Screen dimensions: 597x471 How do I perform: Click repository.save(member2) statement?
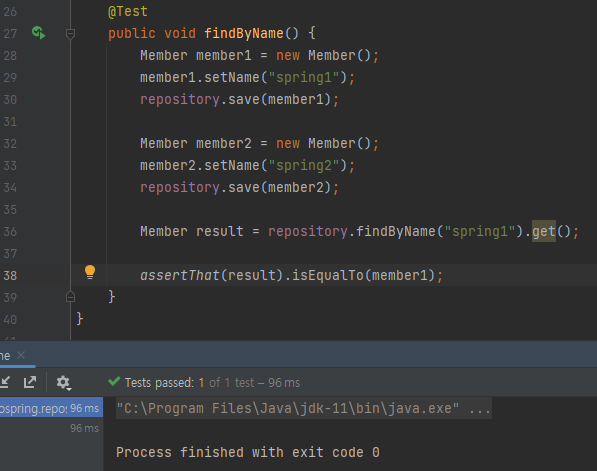click(239, 188)
